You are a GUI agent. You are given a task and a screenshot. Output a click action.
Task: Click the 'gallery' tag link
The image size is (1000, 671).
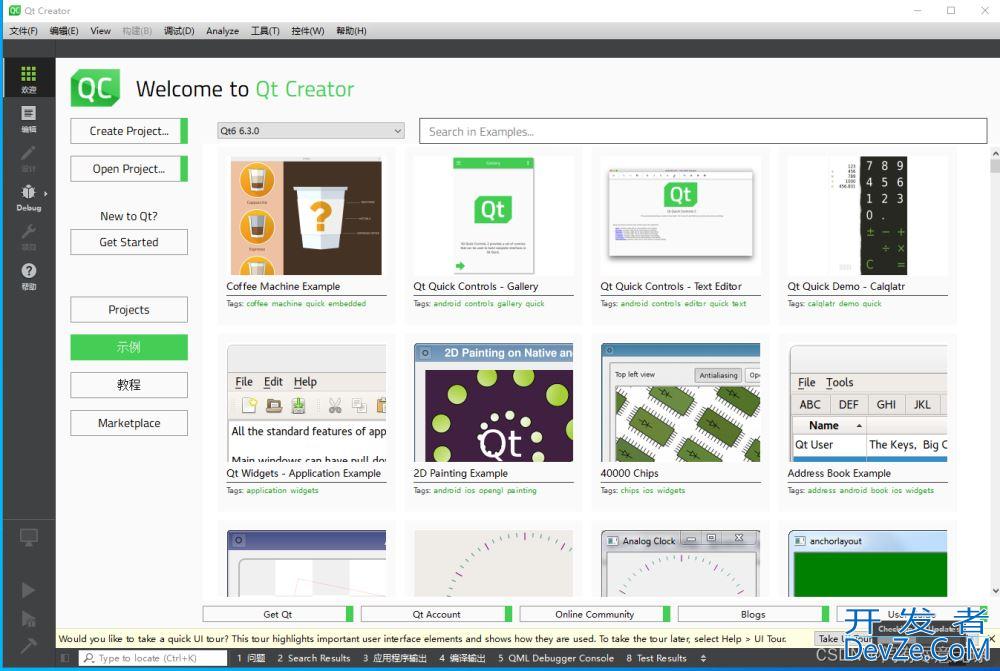(510, 304)
